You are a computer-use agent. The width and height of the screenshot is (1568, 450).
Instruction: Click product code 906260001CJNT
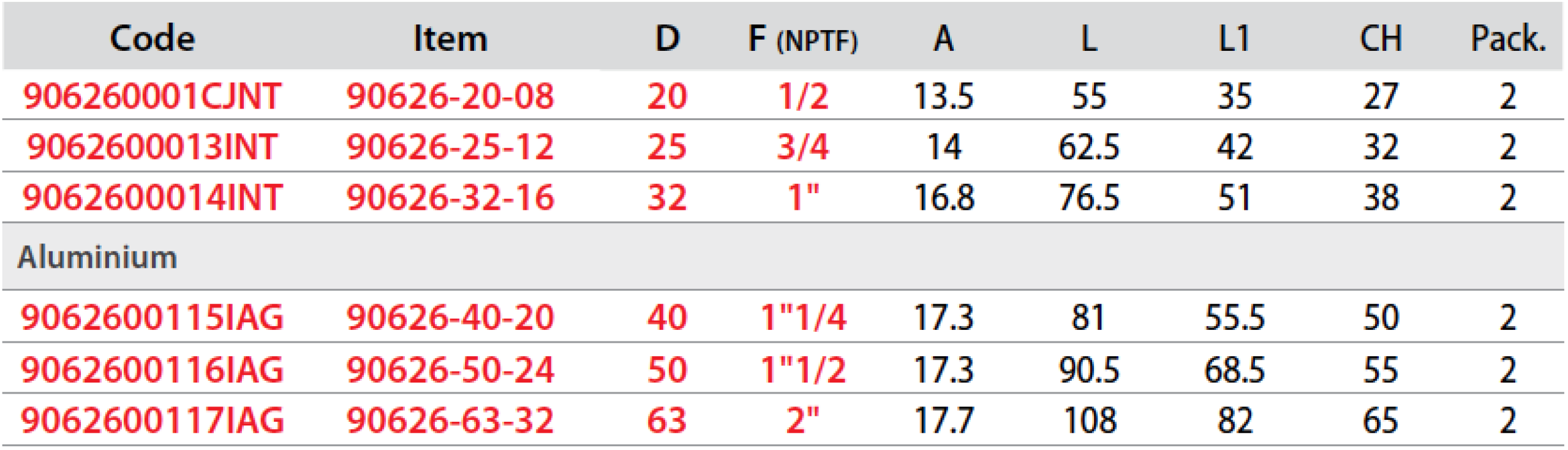coord(152,96)
